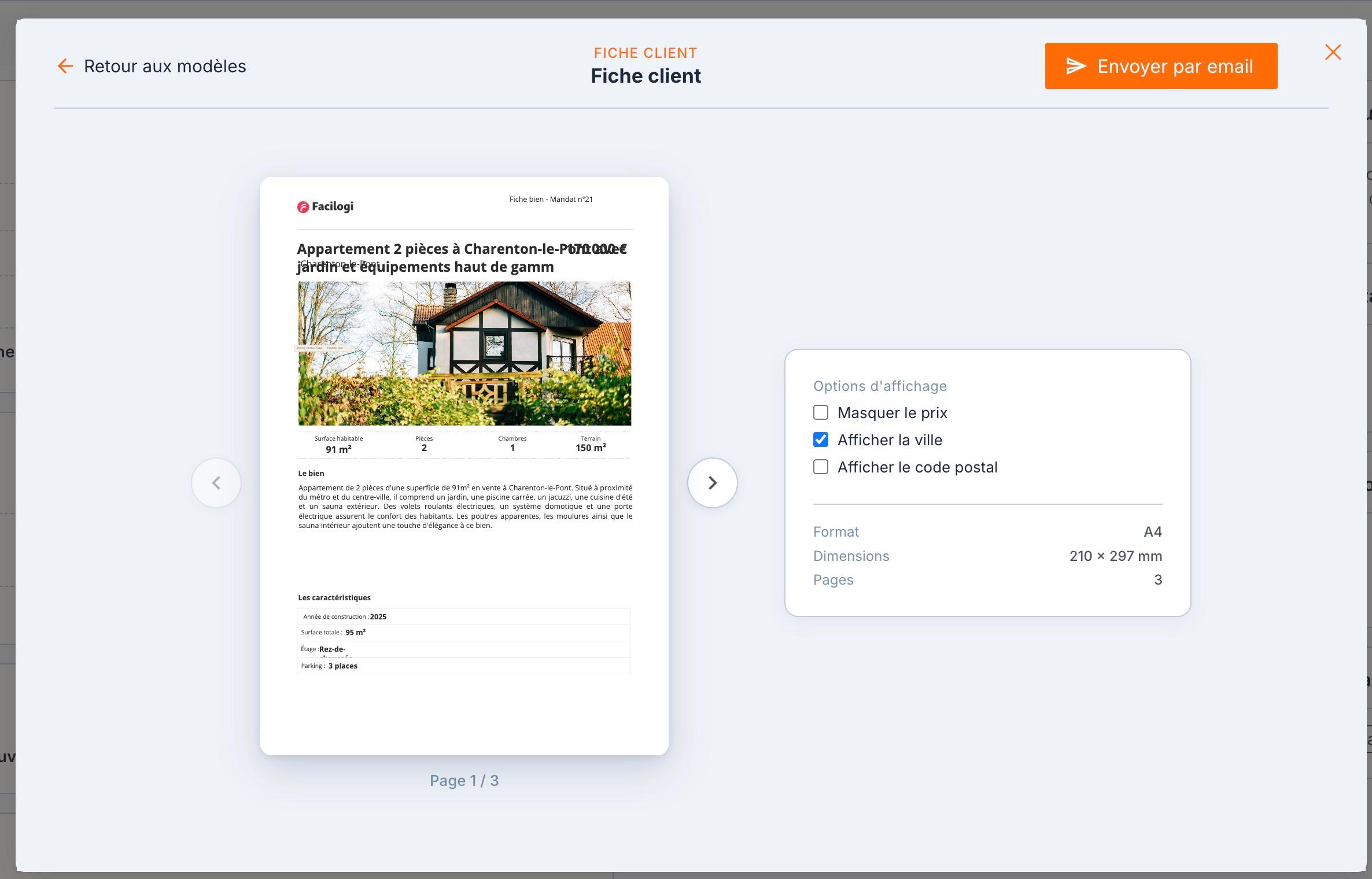The image size is (1372, 879).
Task: Click Parking 3 places row
Action: 463,666
